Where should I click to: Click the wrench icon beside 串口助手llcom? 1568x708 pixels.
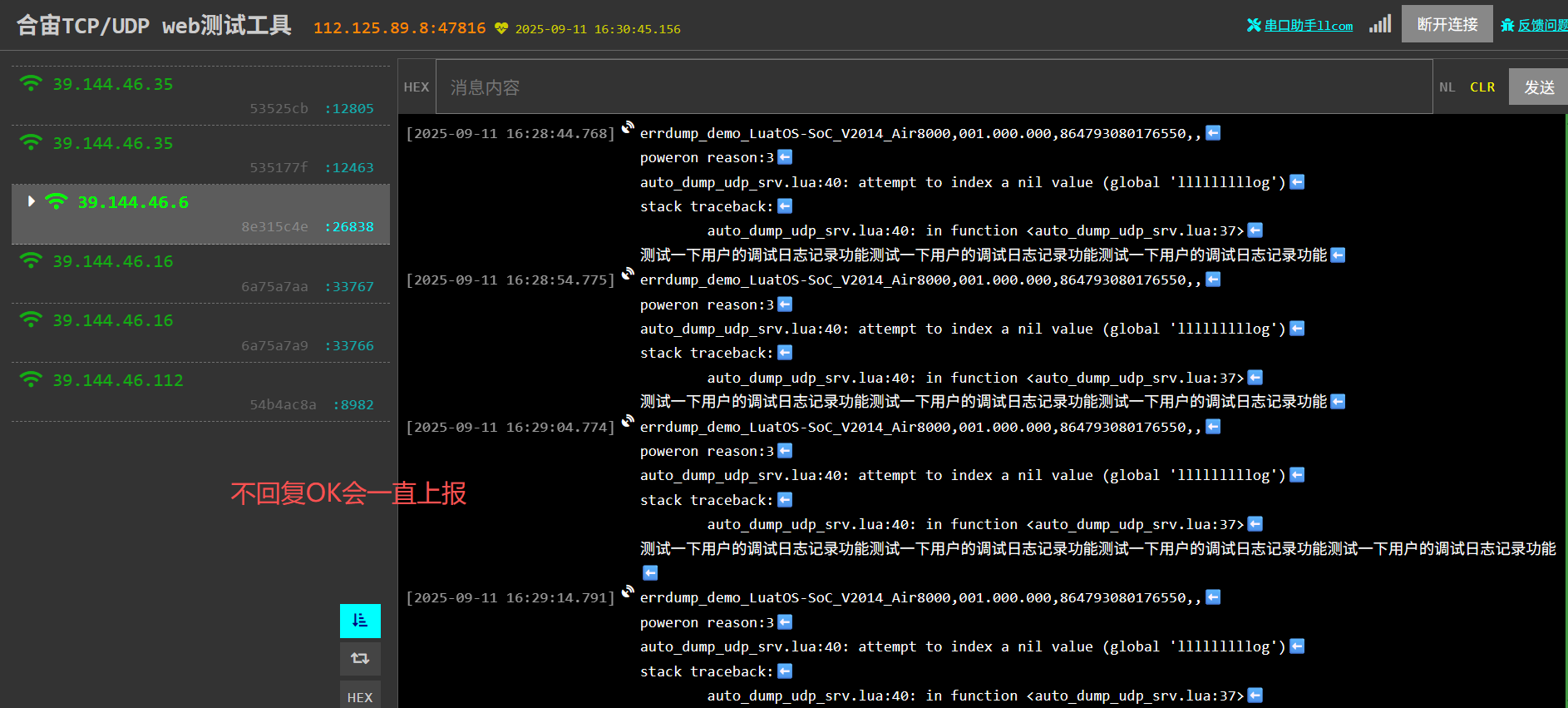point(1254,25)
